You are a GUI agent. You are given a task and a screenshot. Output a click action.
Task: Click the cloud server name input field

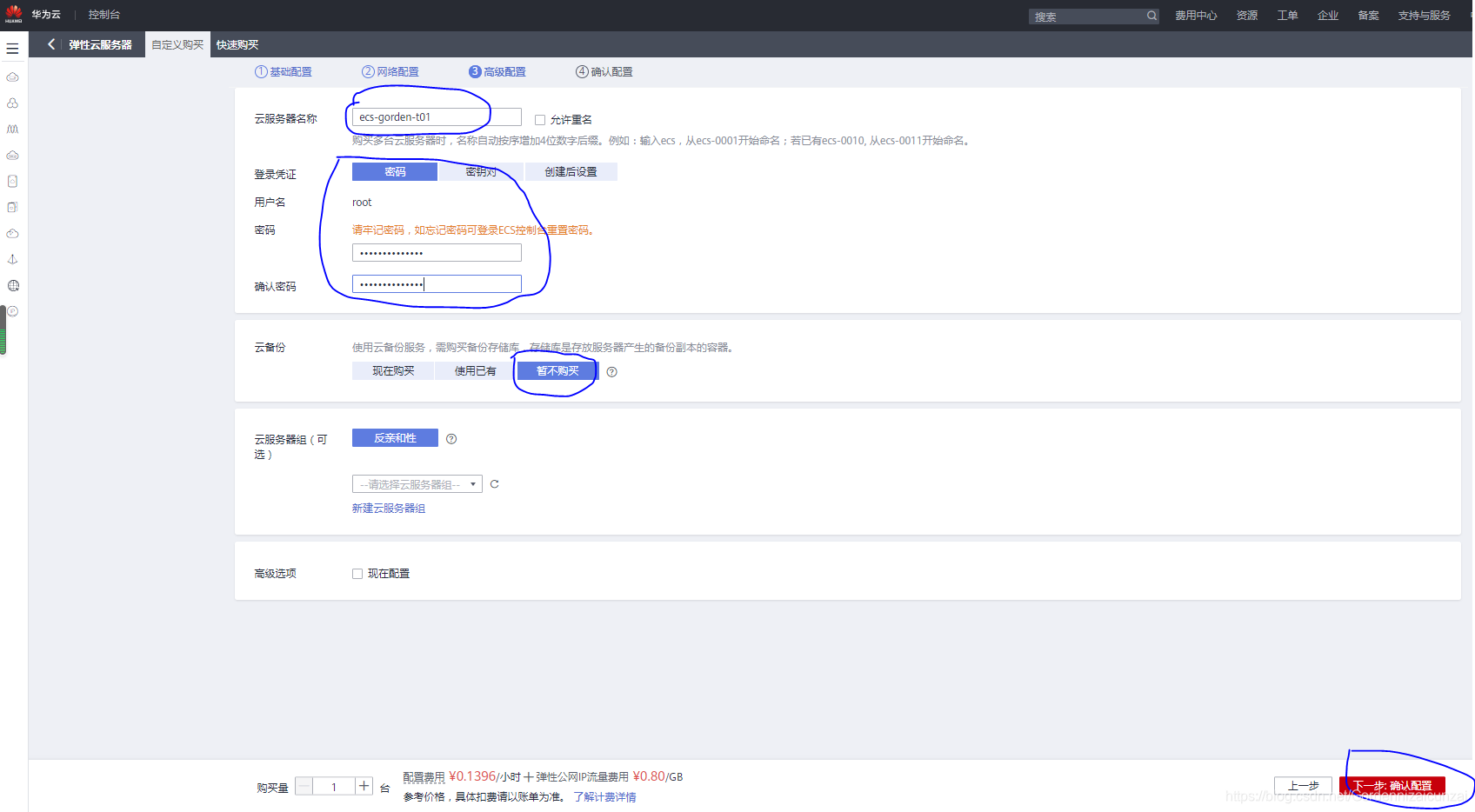437,117
